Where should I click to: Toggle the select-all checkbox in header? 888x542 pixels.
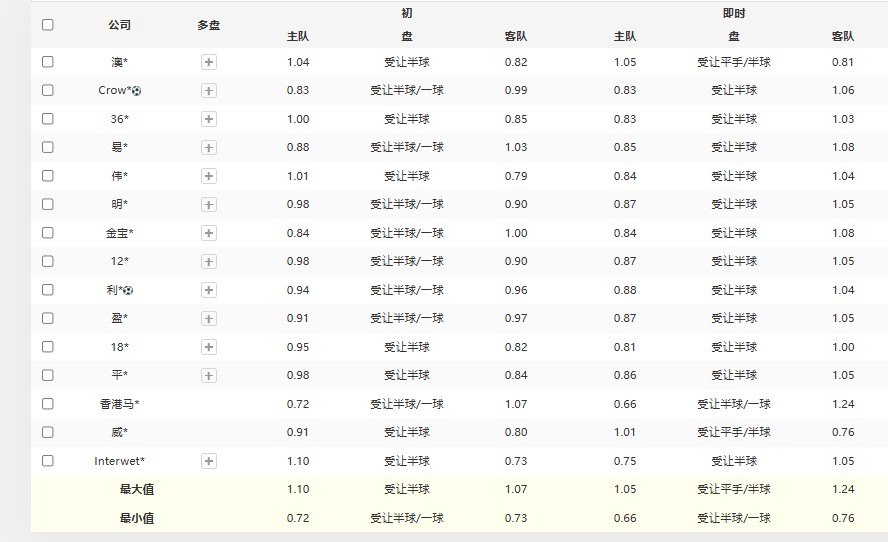48,25
